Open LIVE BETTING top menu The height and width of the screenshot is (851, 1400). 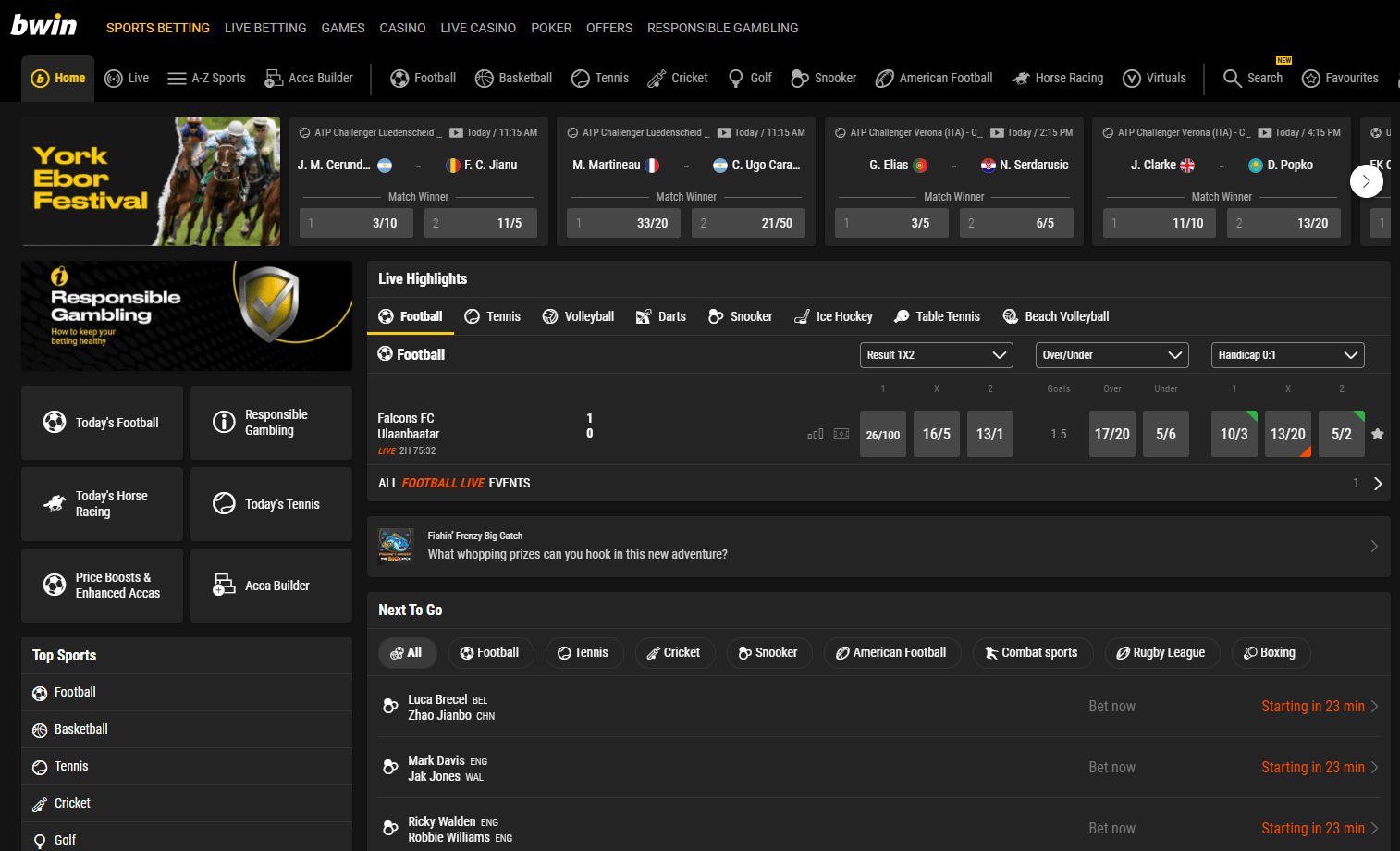(265, 28)
